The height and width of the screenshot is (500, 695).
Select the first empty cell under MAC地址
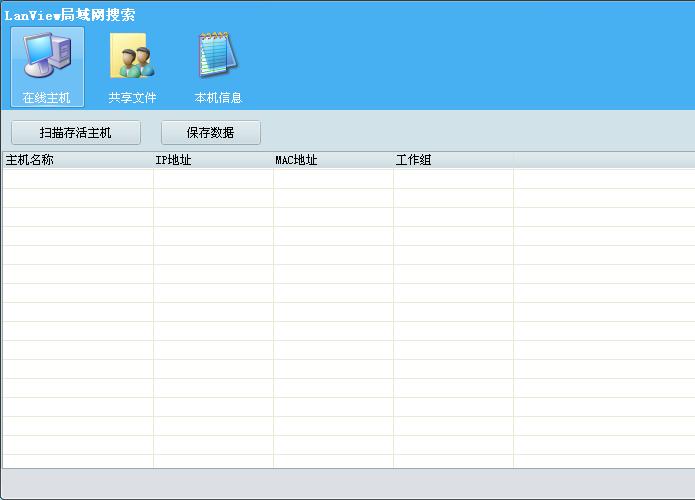(x=332, y=178)
